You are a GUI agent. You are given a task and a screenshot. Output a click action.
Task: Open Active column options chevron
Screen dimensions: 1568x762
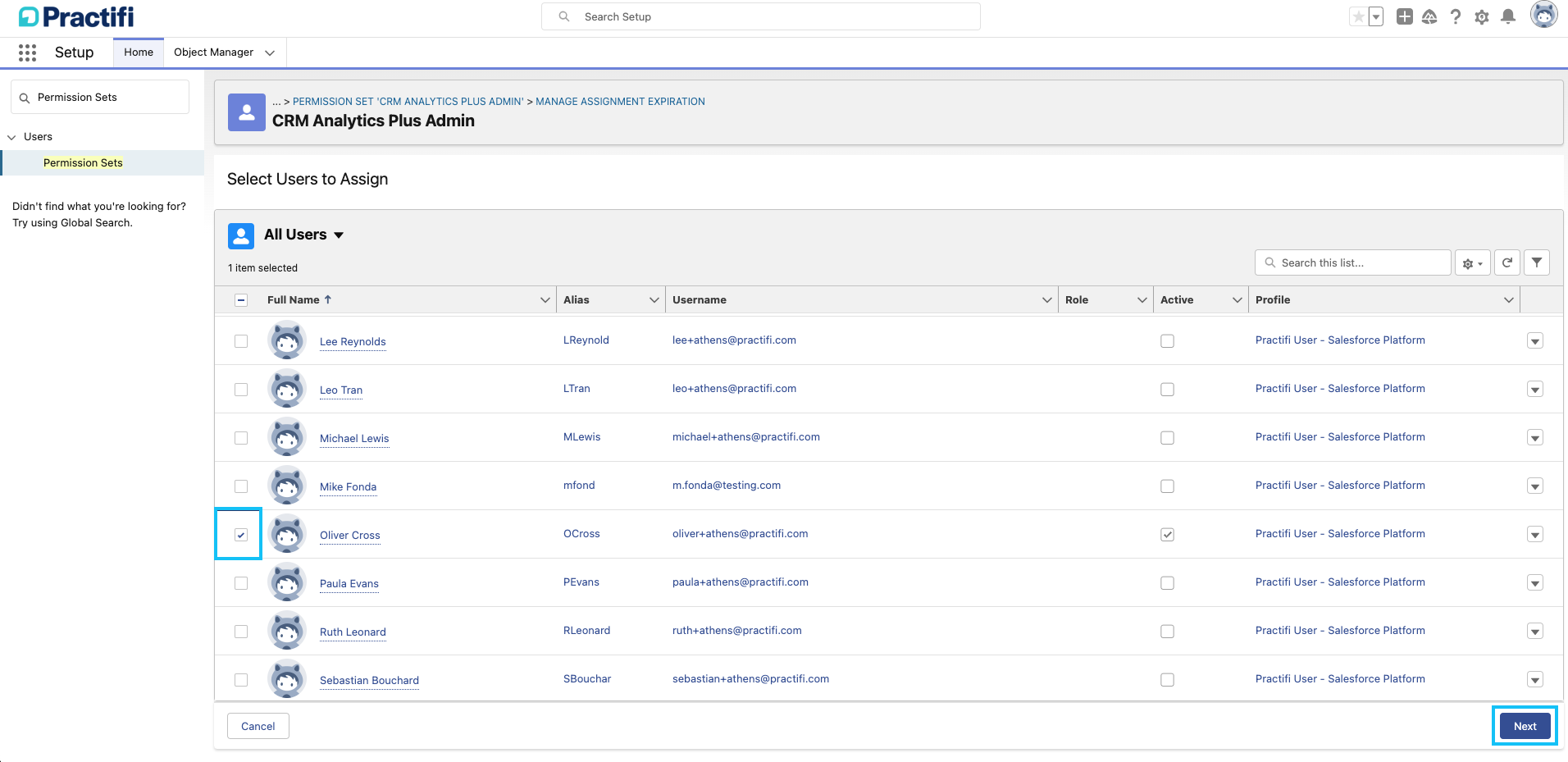click(x=1238, y=300)
